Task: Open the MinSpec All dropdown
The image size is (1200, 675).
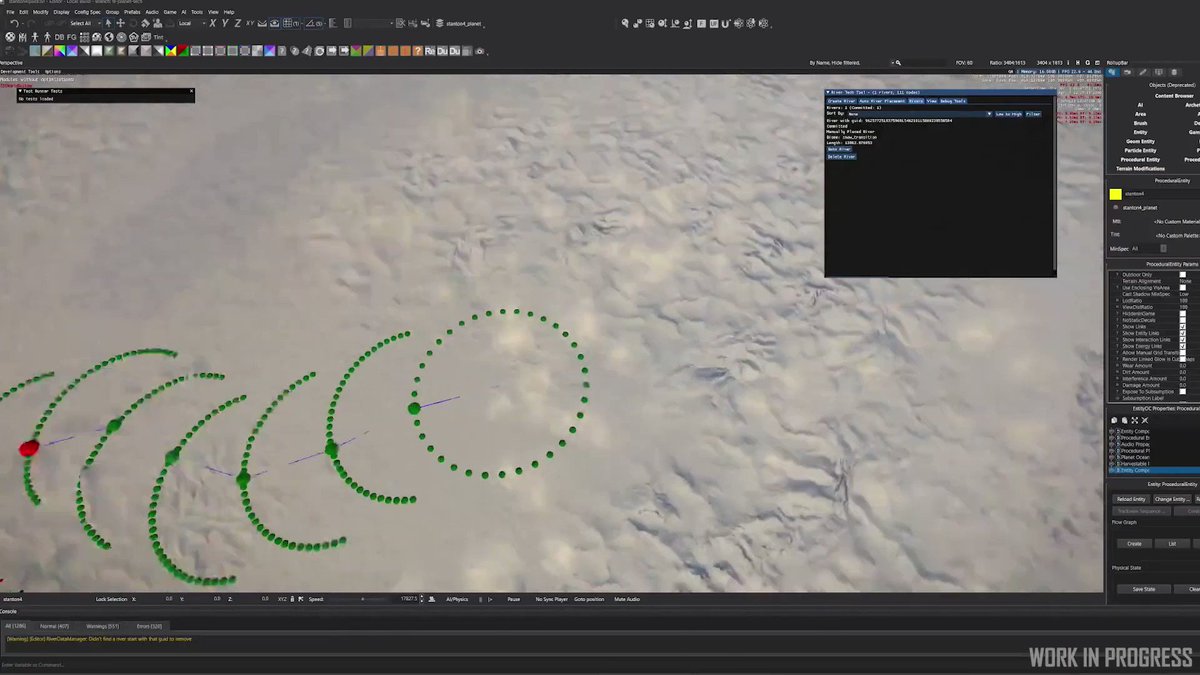Action: point(1148,248)
